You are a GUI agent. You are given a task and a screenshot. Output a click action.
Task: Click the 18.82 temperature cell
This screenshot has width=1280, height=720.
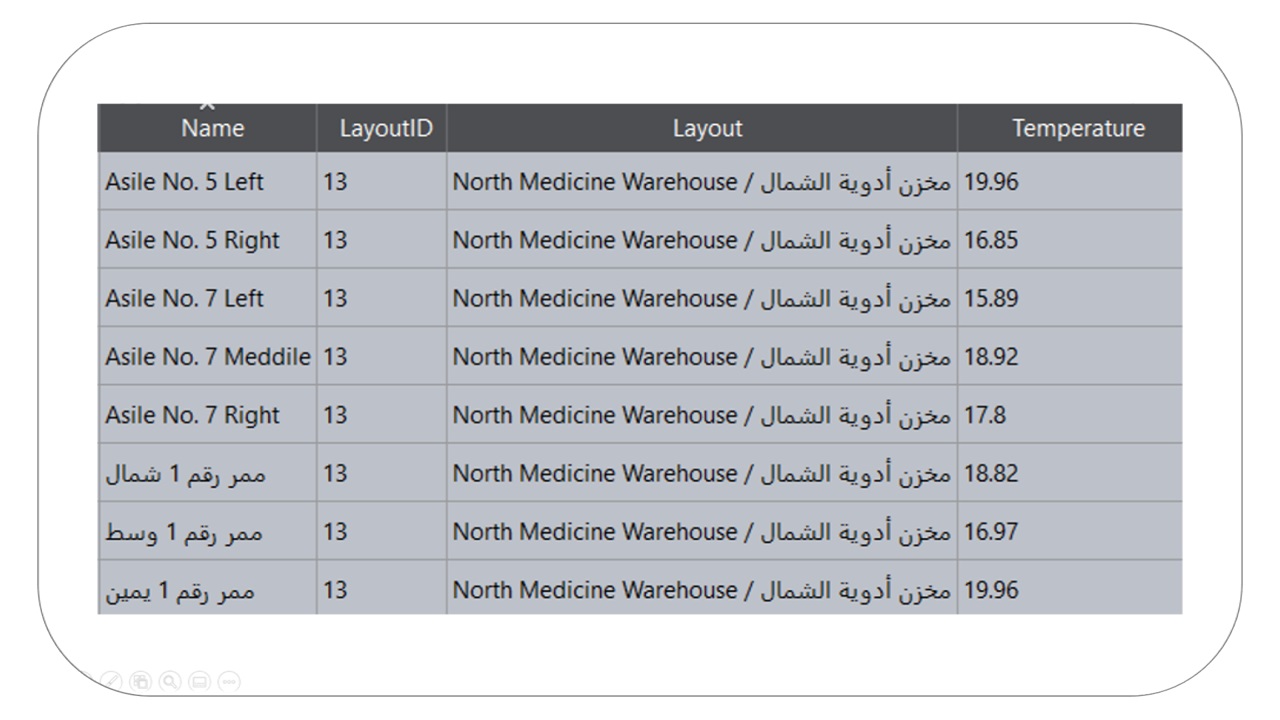[x=991, y=473]
